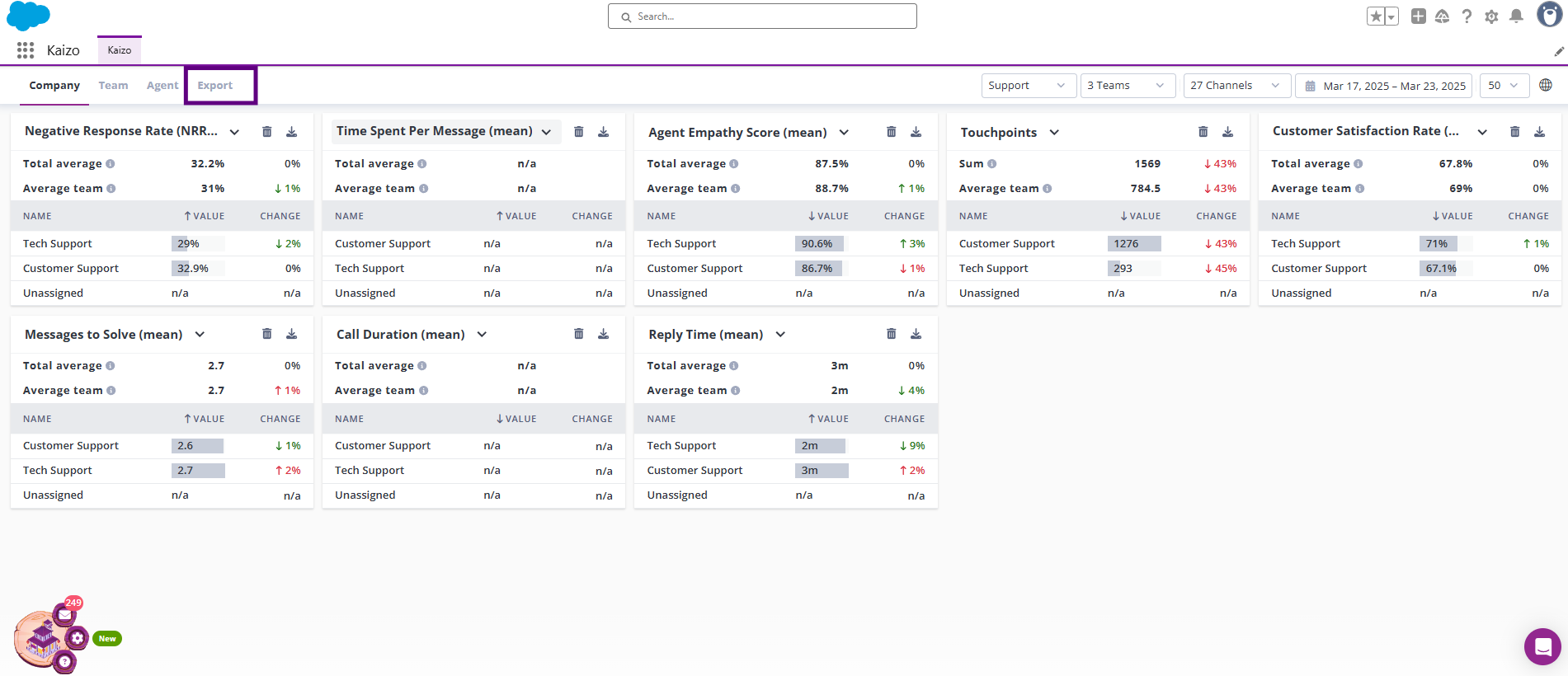Click the notifications bell icon
This screenshot has height=676, width=1568.
[x=1516, y=16]
